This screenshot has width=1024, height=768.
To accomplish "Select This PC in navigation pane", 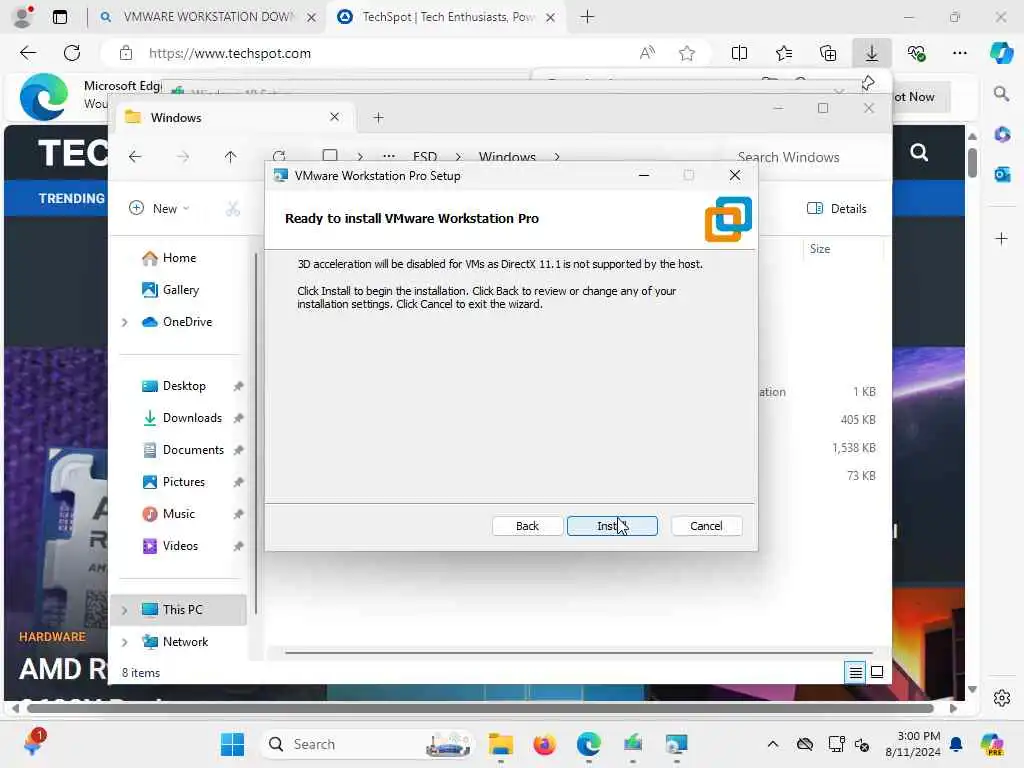I will click(x=178, y=609).
